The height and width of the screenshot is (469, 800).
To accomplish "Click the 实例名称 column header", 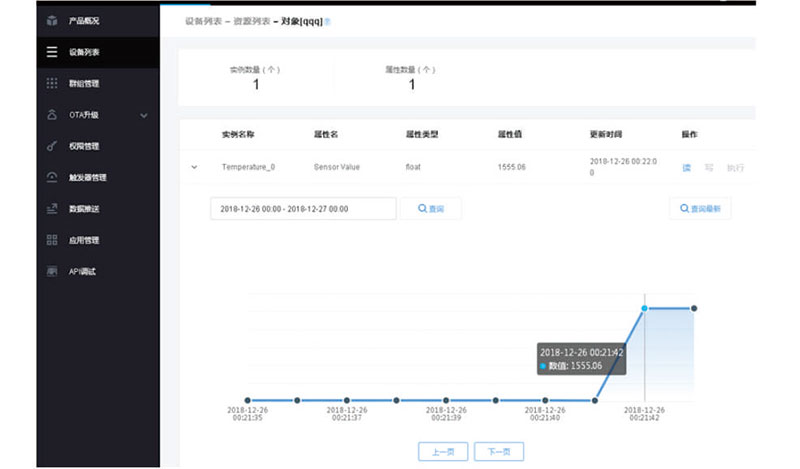I will (238, 134).
